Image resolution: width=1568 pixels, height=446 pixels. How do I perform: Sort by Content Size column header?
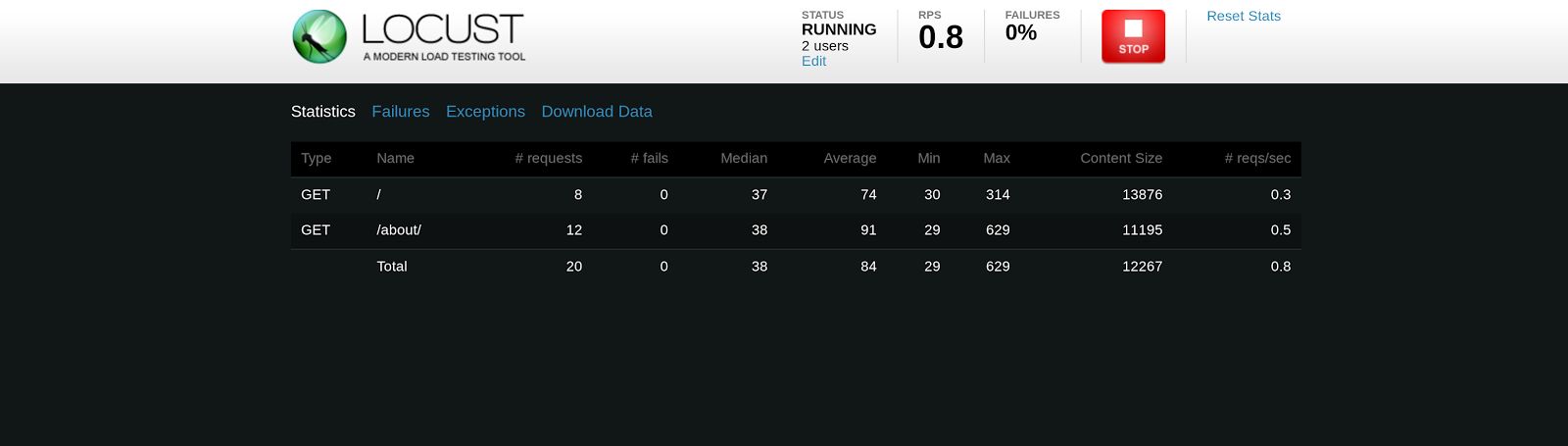click(1120, 158)
